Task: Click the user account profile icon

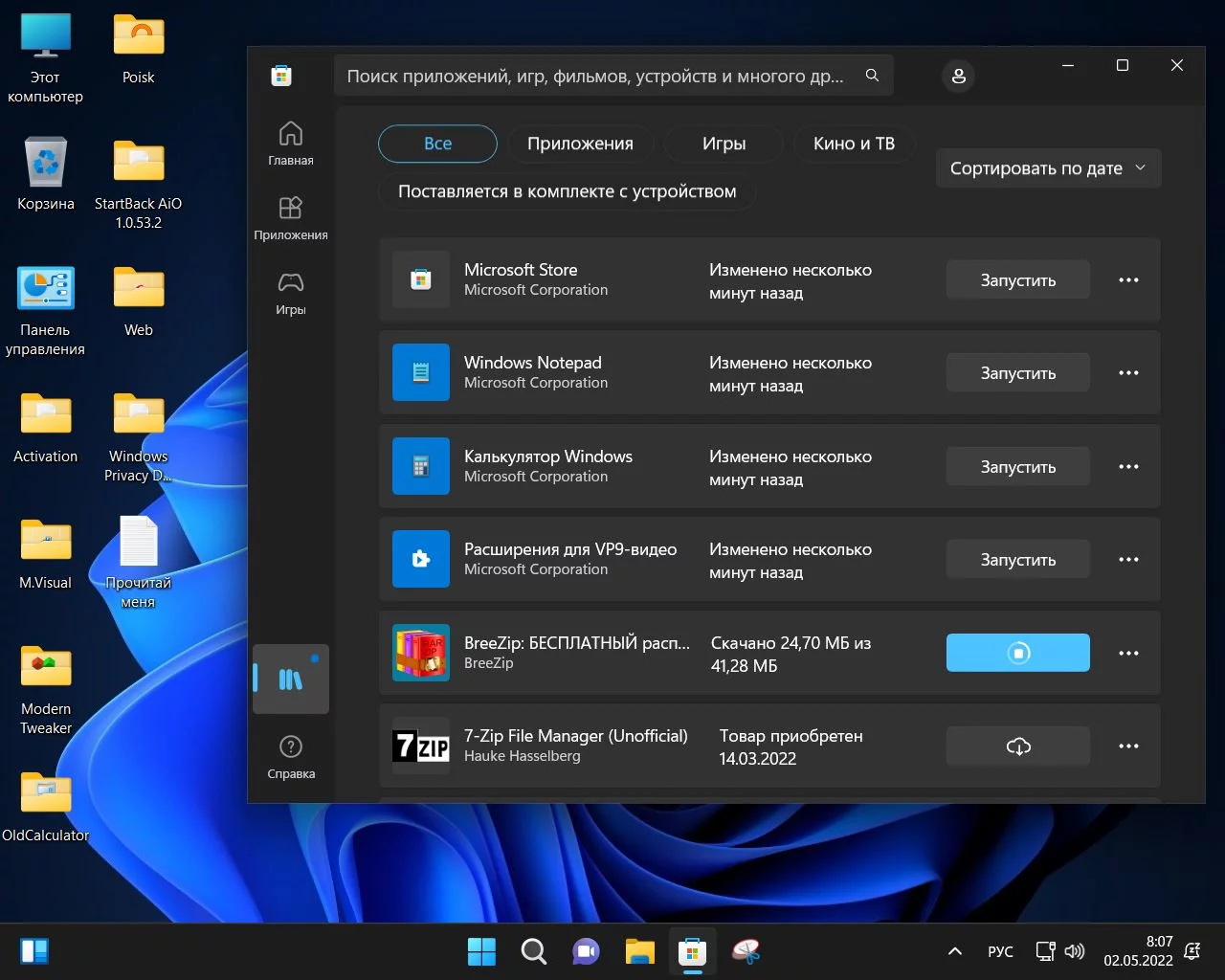Action: click(x=958, y=76)
